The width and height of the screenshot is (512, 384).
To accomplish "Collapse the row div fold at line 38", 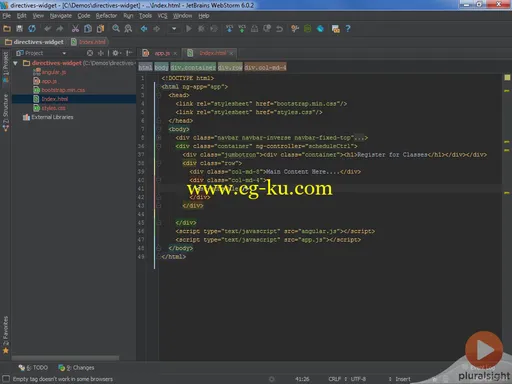I will click(159, 163).
